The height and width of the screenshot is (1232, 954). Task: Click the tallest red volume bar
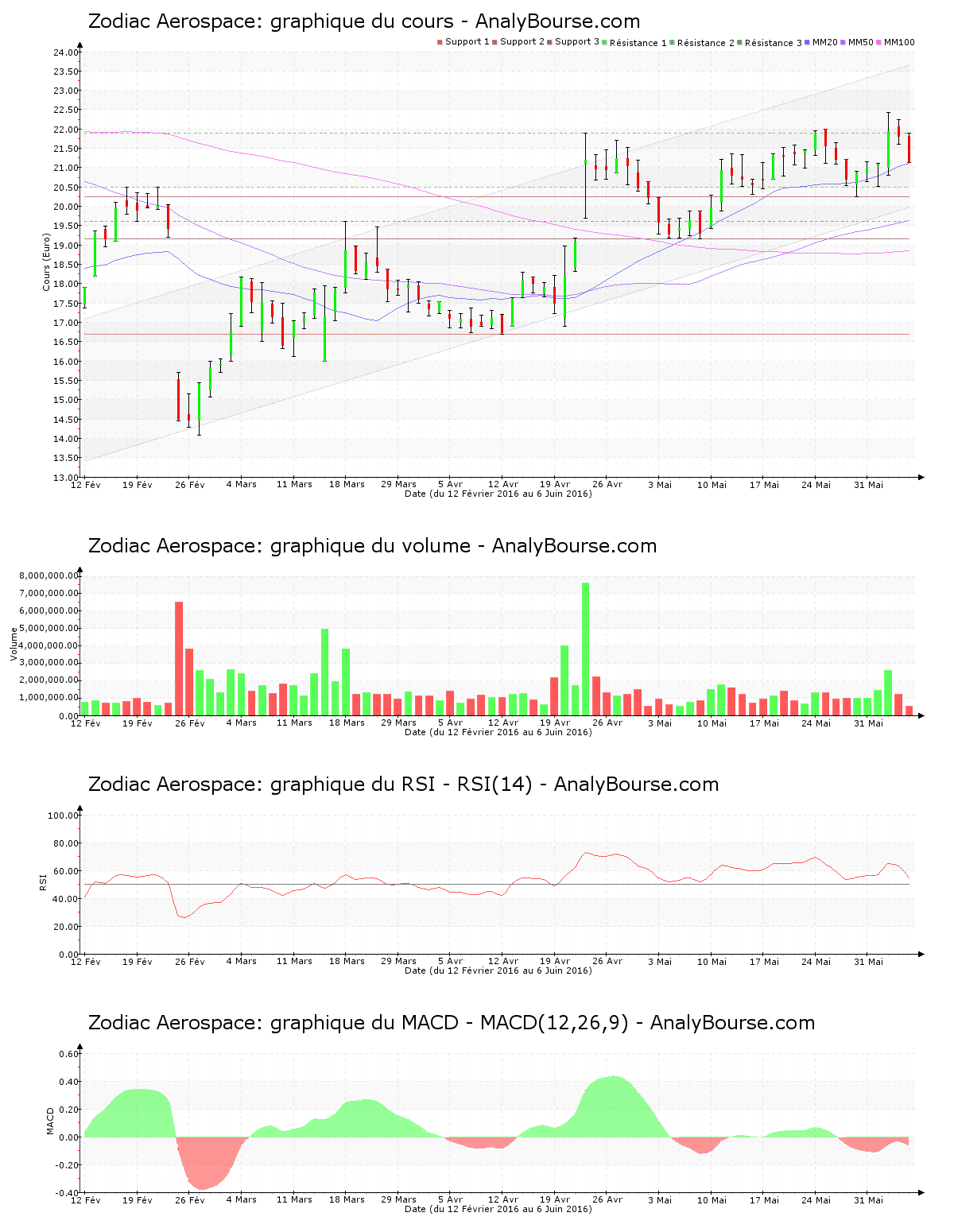click(x=179, y=658)
